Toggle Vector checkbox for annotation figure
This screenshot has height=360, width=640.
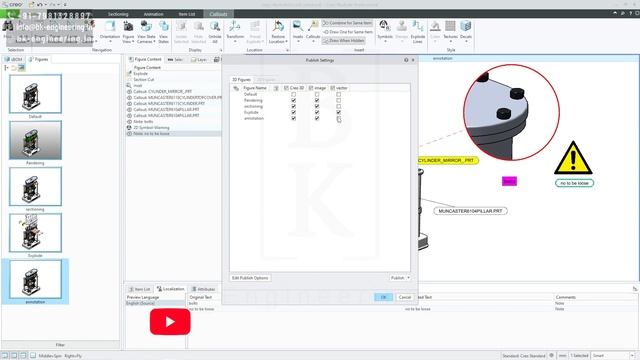coord(338,118)
